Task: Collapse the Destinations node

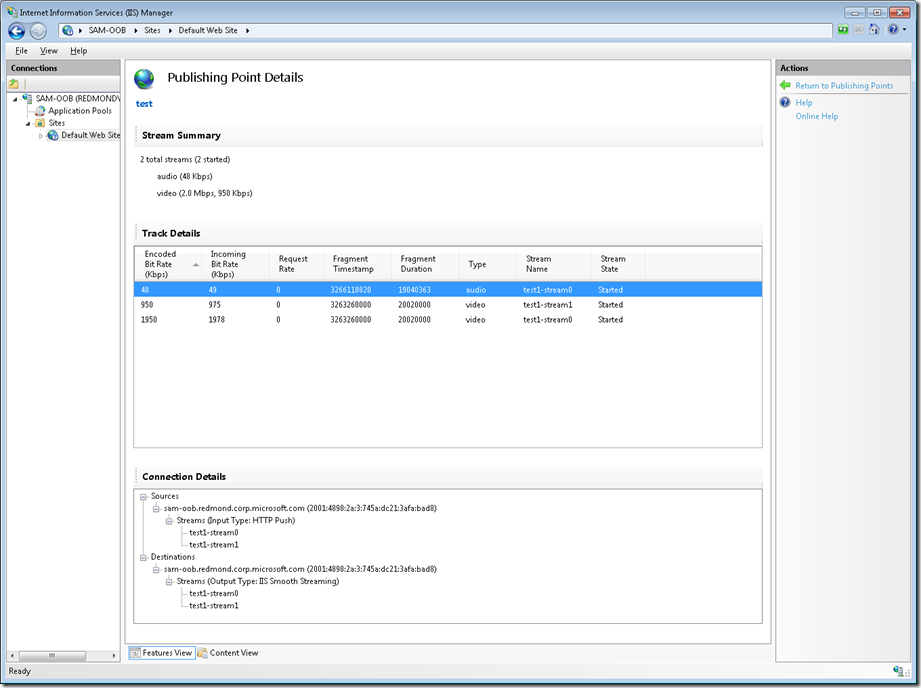Action: click(143, 558)
